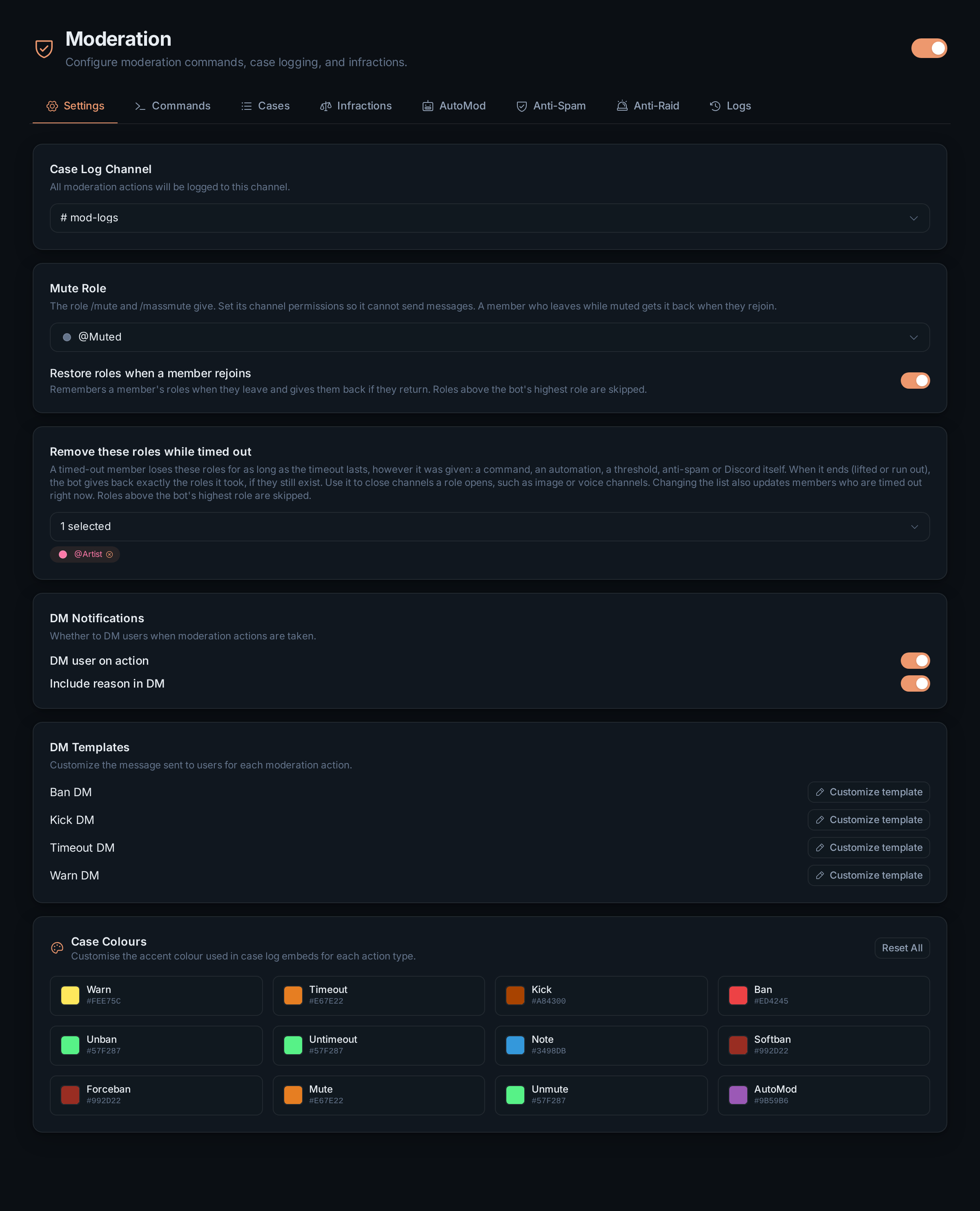Click the Kick #A84300 hex value
This screenshot has width=980, height=1211.
[549, 1001]
